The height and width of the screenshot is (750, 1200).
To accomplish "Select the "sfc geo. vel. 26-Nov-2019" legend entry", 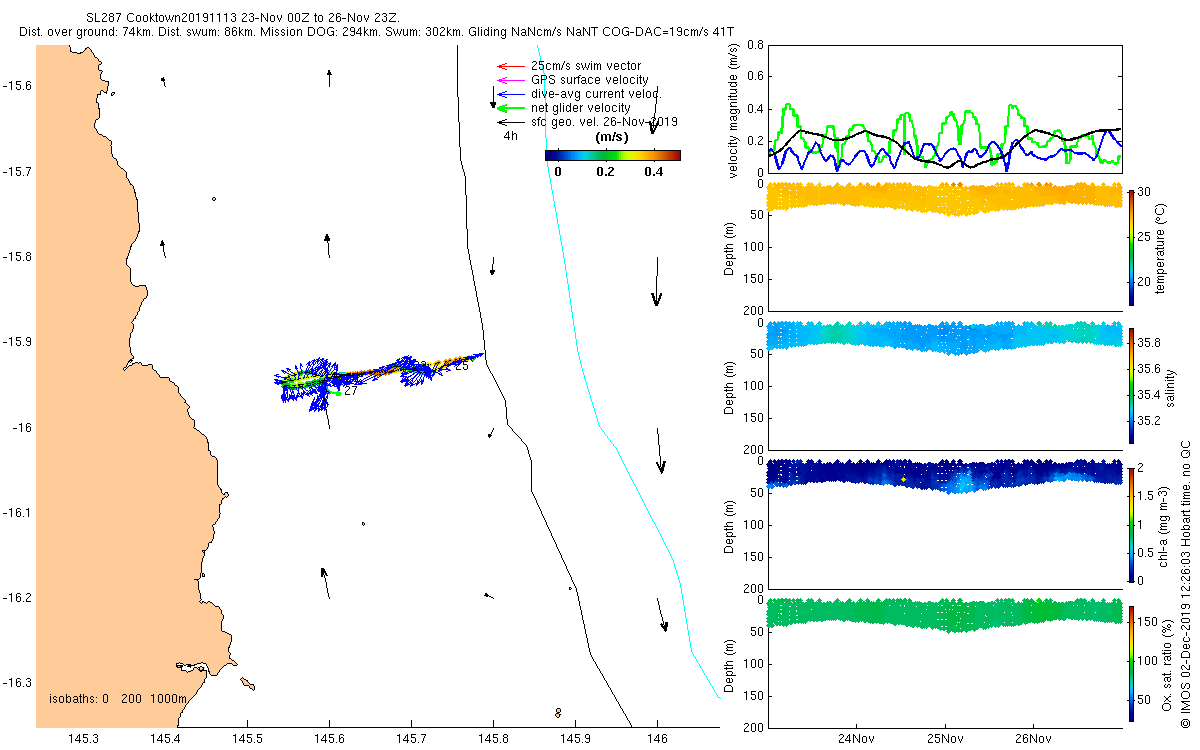I will [605, 122].
